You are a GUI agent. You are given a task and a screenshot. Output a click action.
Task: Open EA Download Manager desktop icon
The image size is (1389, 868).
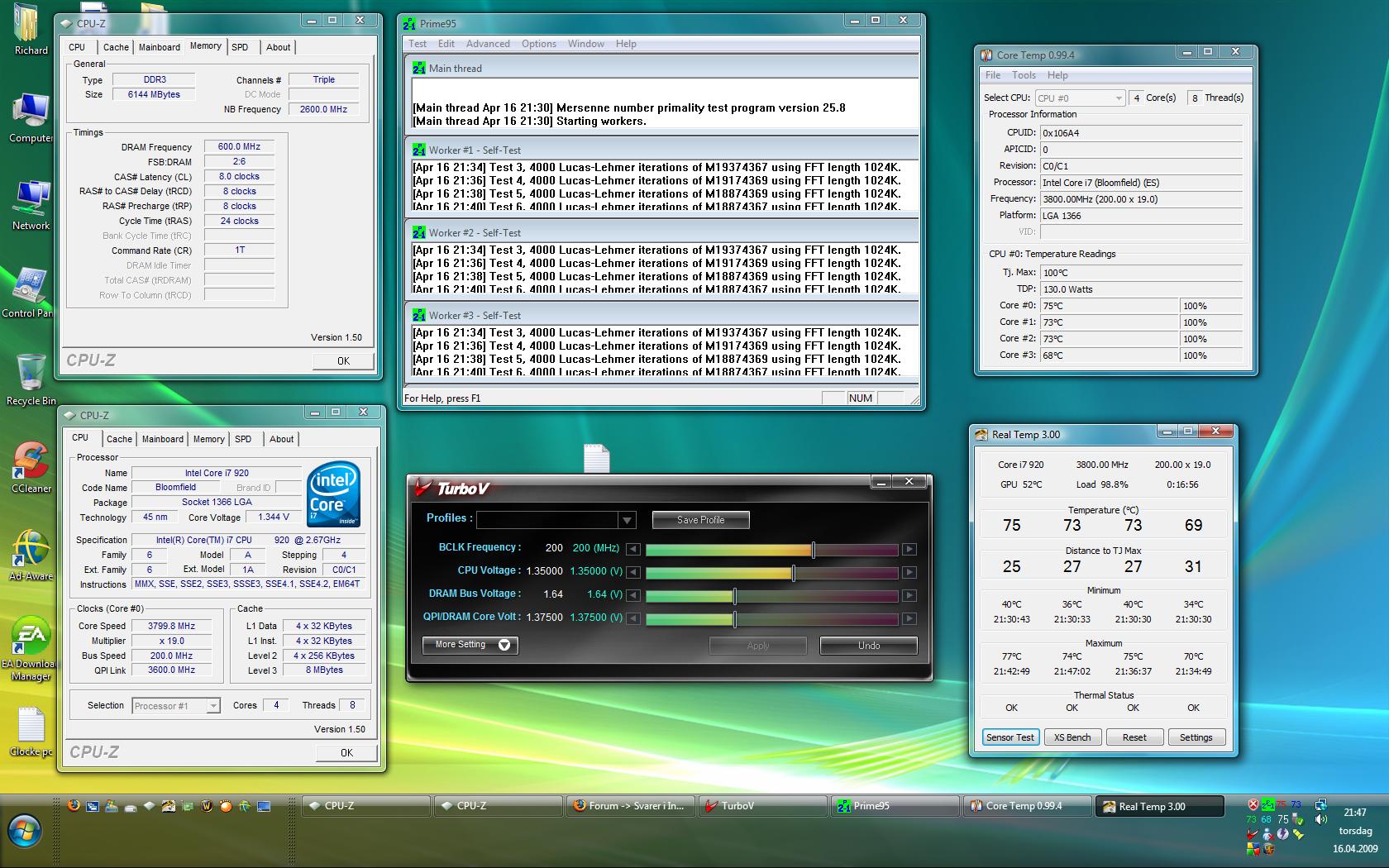tap(31, 649)
